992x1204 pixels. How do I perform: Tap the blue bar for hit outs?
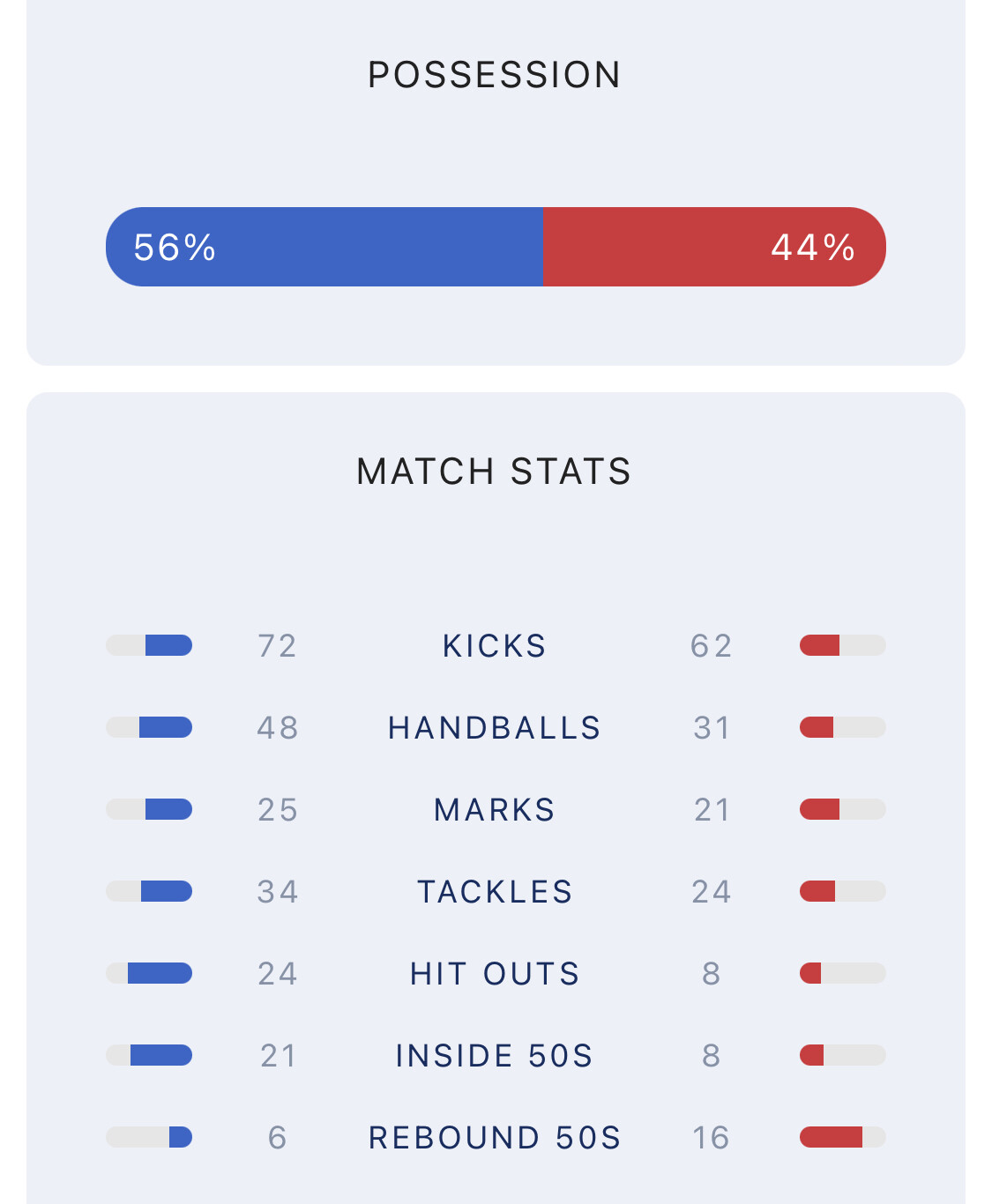point(160,973)
